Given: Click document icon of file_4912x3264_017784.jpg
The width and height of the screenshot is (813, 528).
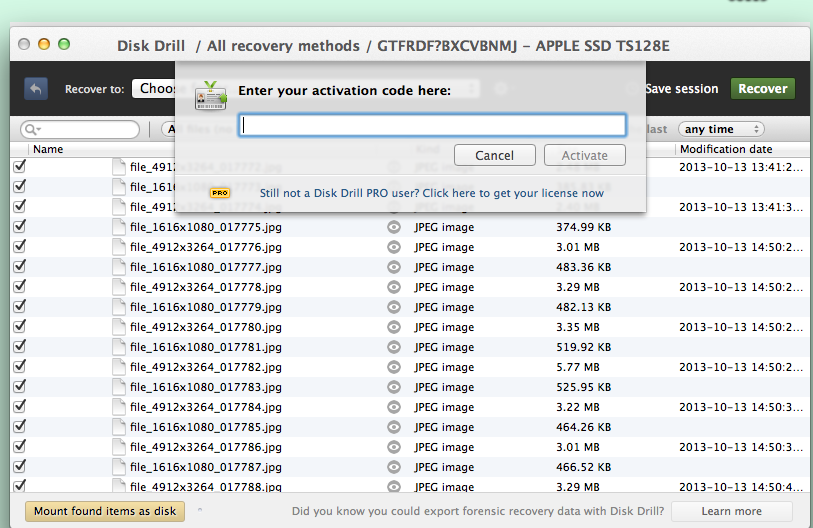Looking at the screenshot, I should point(119,407).
